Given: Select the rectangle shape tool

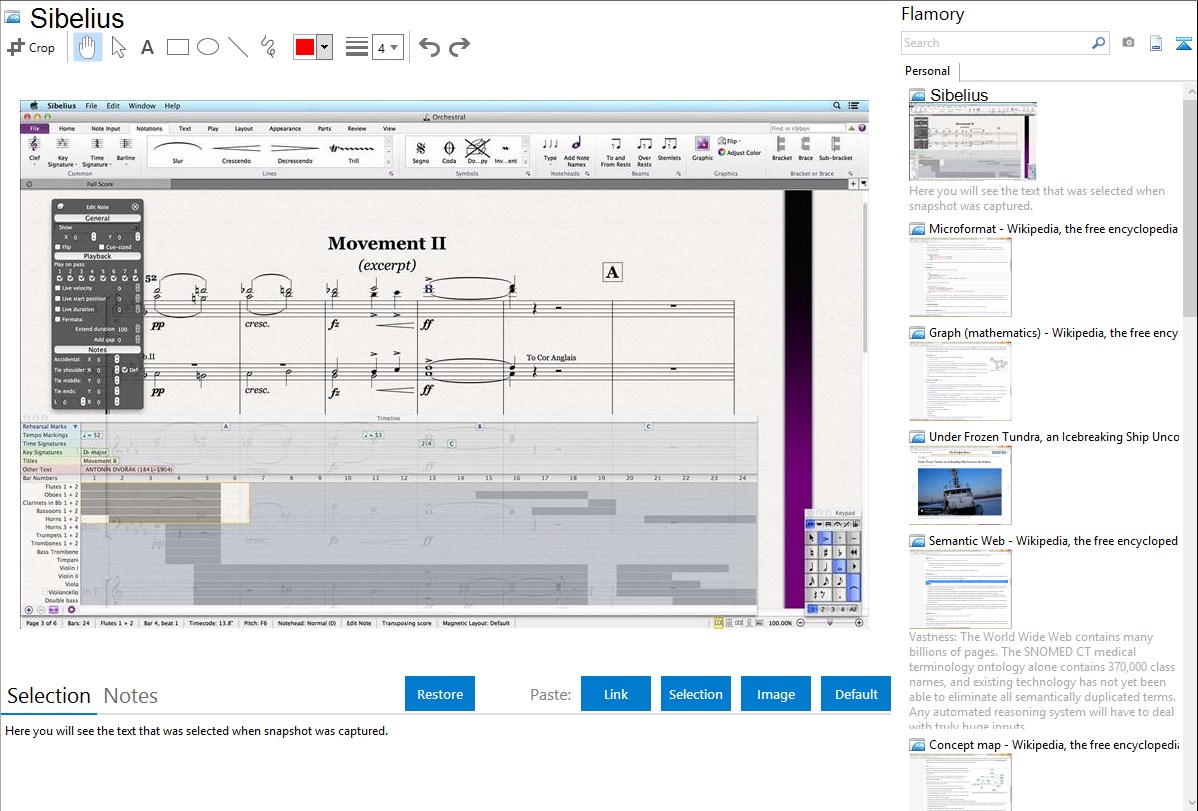Looking at the screenshot, I should 177,47.
